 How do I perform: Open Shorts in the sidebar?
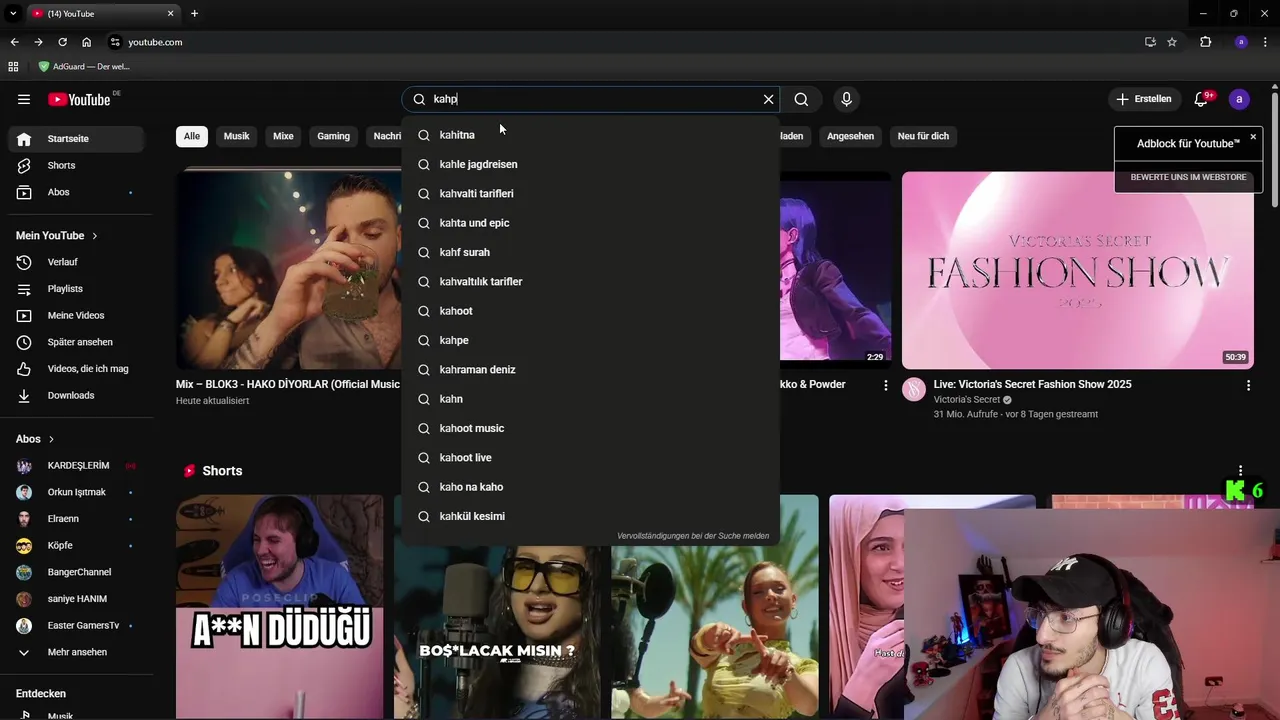[76, 165]
